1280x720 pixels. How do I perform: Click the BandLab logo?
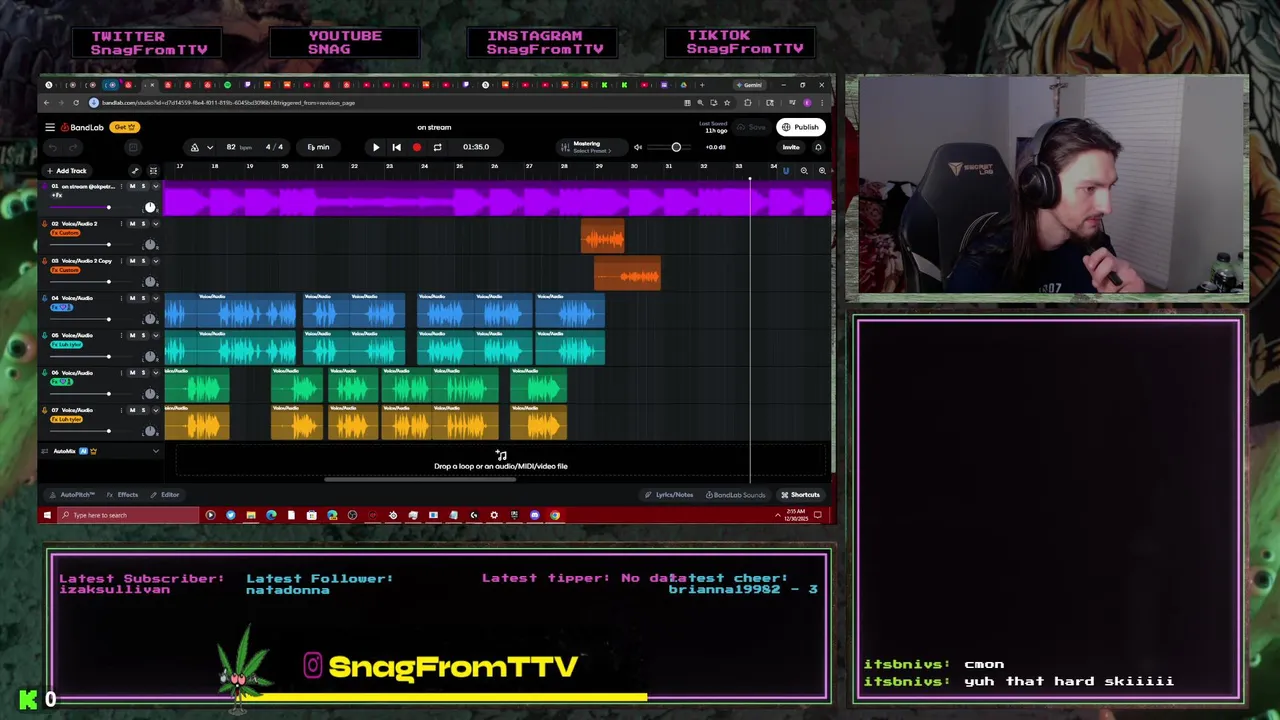click(82, 127)
